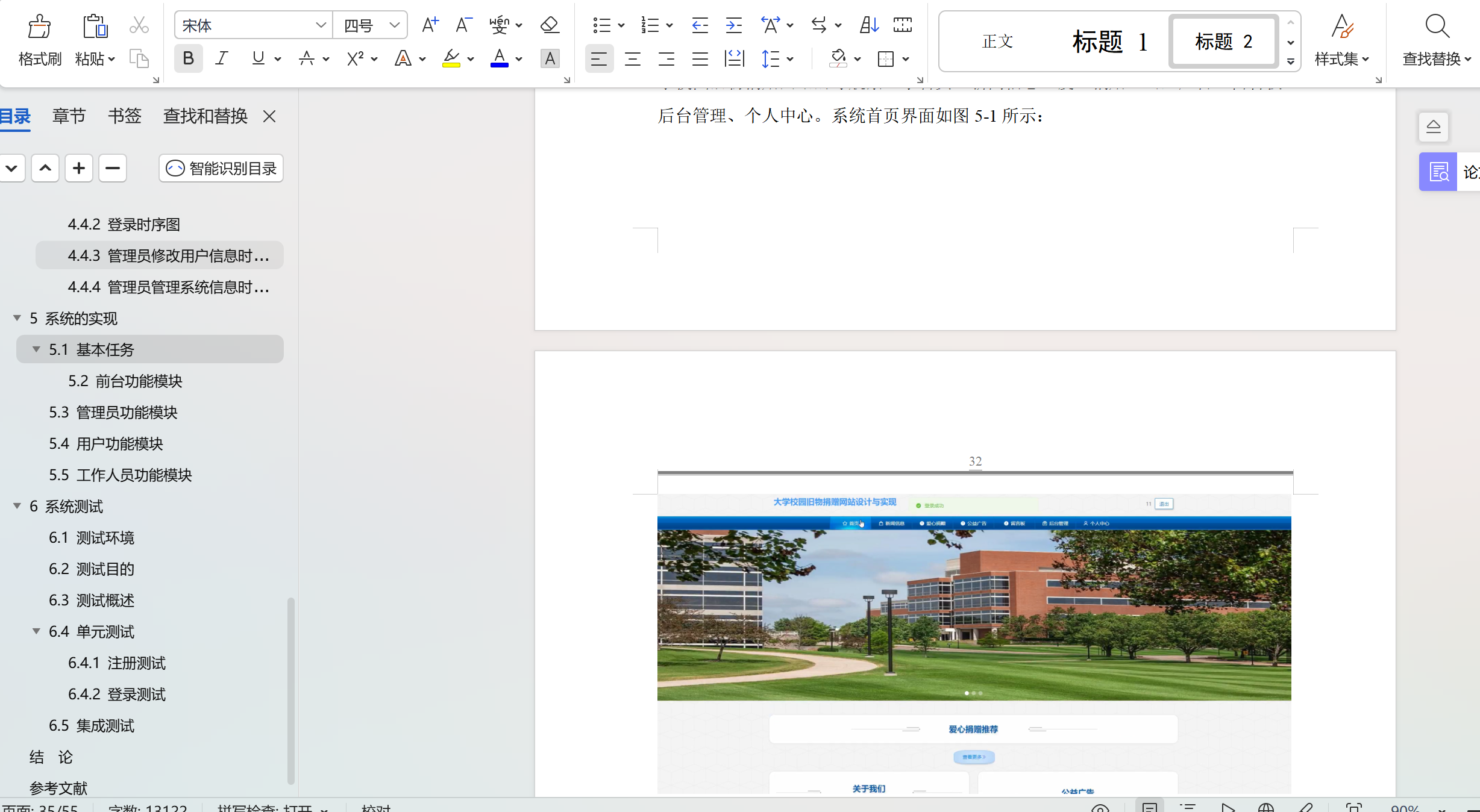Click the font color icon

[500, 59]
